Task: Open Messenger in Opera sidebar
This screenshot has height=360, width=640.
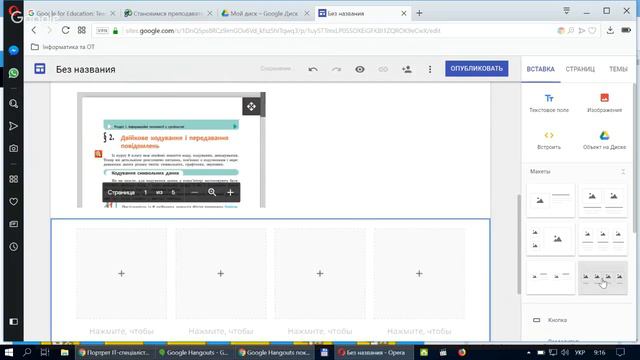Action: [x=13, y=50]
